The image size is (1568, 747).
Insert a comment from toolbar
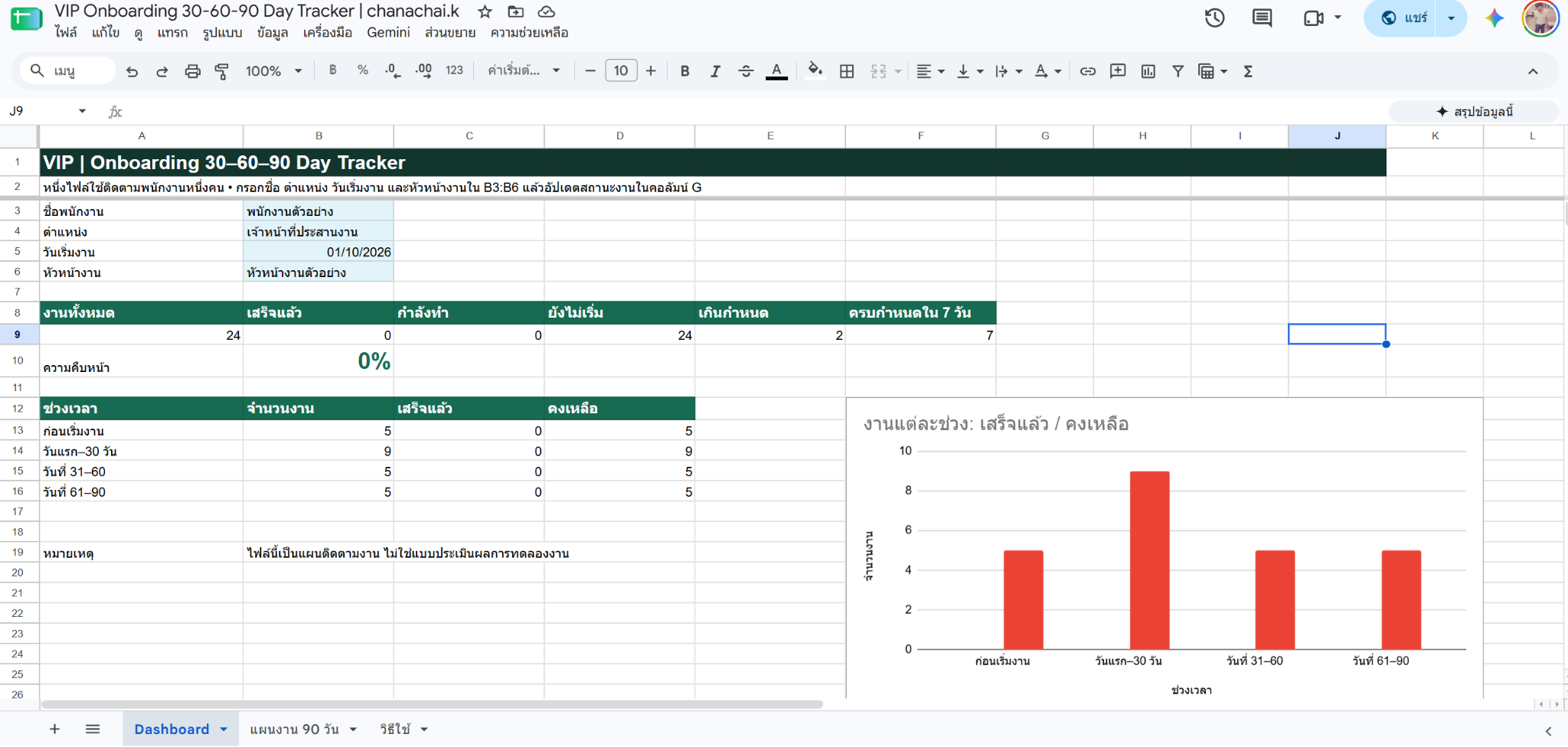pos(1118,71)
